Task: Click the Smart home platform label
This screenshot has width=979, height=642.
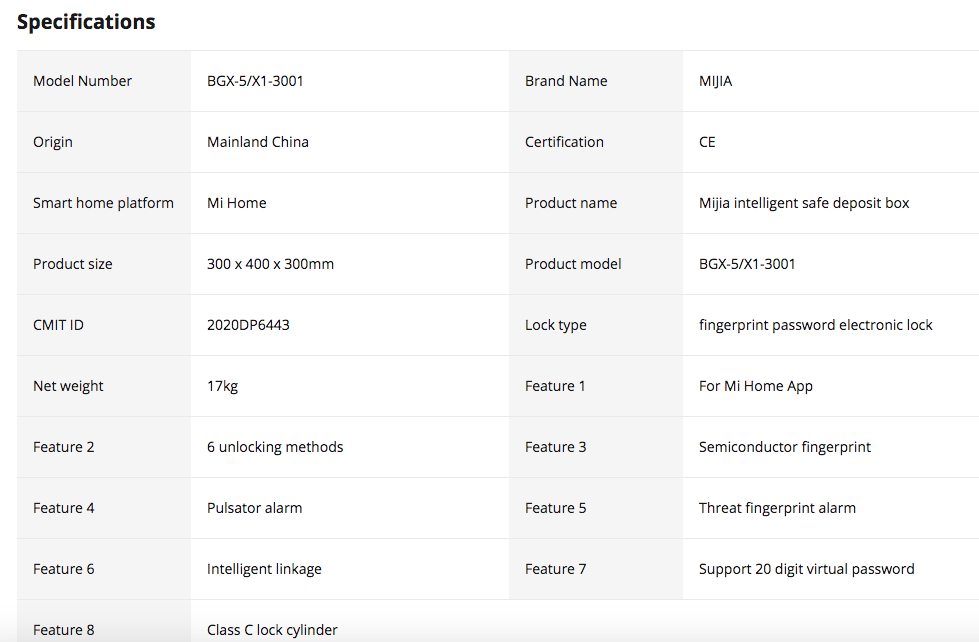Action: (103, 203)
